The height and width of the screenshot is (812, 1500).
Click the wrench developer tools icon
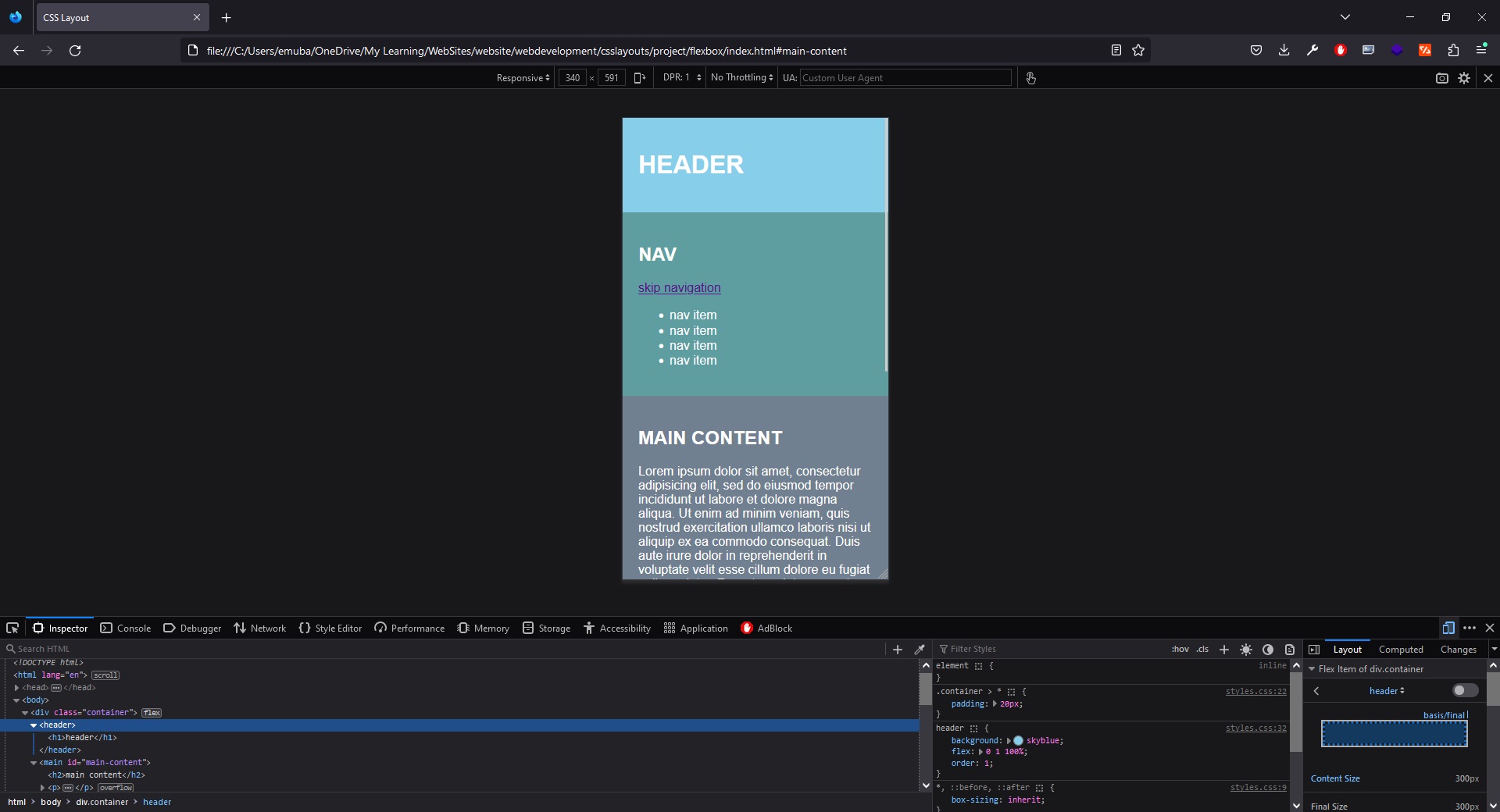(1312, 50)
